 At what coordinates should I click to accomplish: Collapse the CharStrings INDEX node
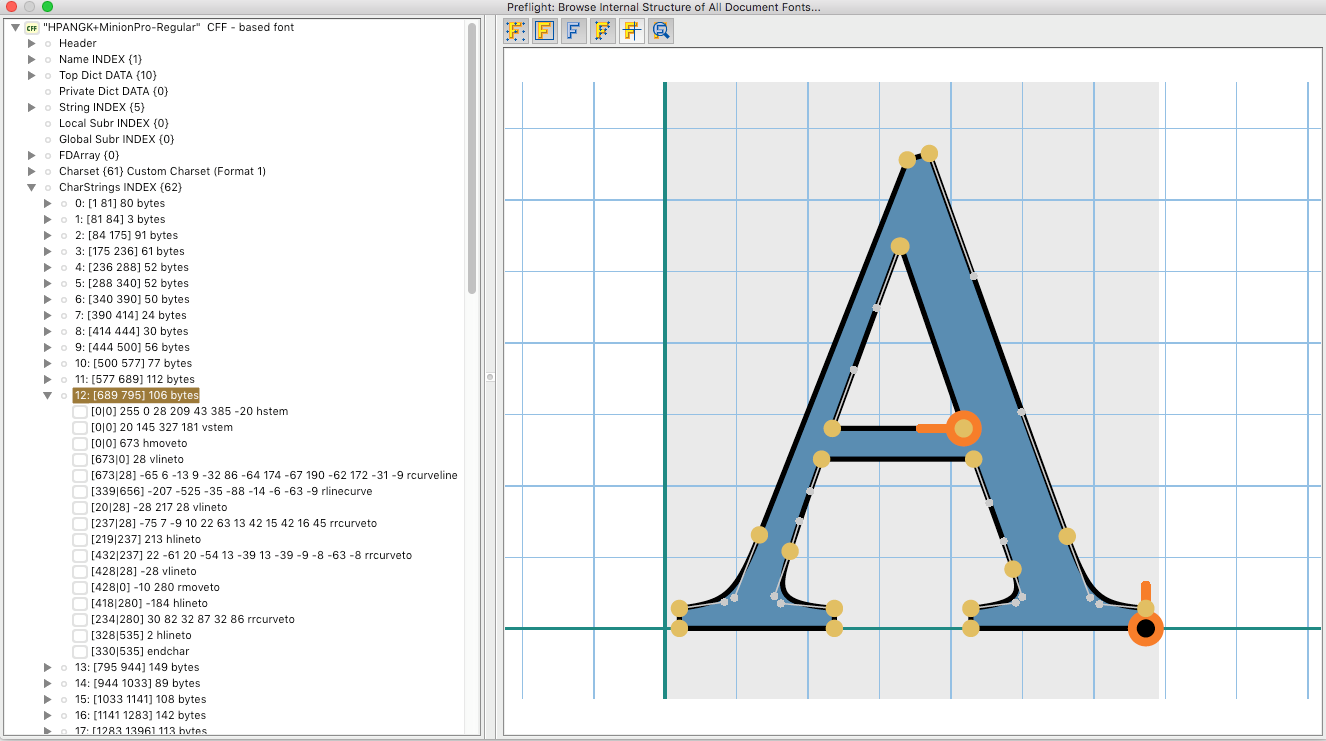coord(32,187)
